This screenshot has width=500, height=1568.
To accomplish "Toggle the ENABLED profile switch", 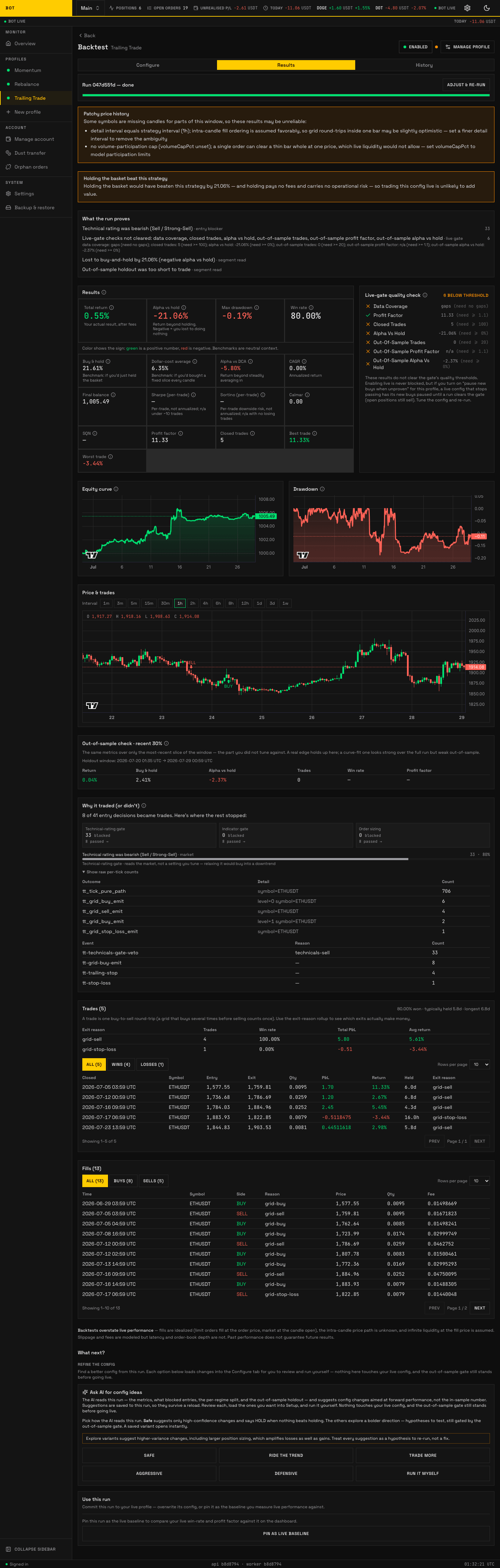I will (415, 47).
